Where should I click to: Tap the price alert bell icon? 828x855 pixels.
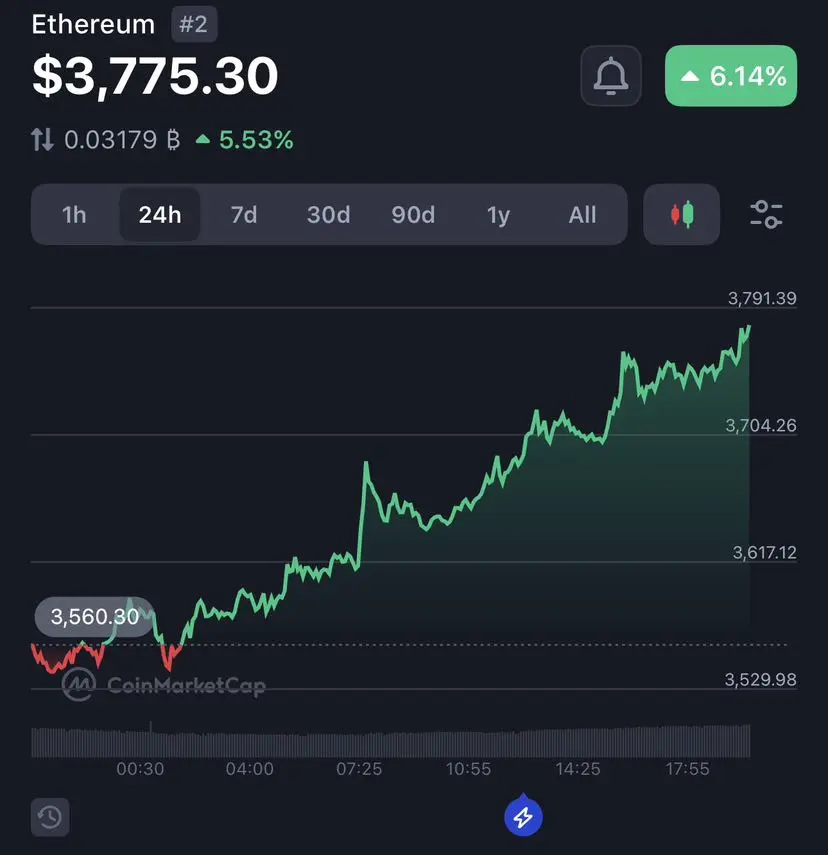point(611,76)
